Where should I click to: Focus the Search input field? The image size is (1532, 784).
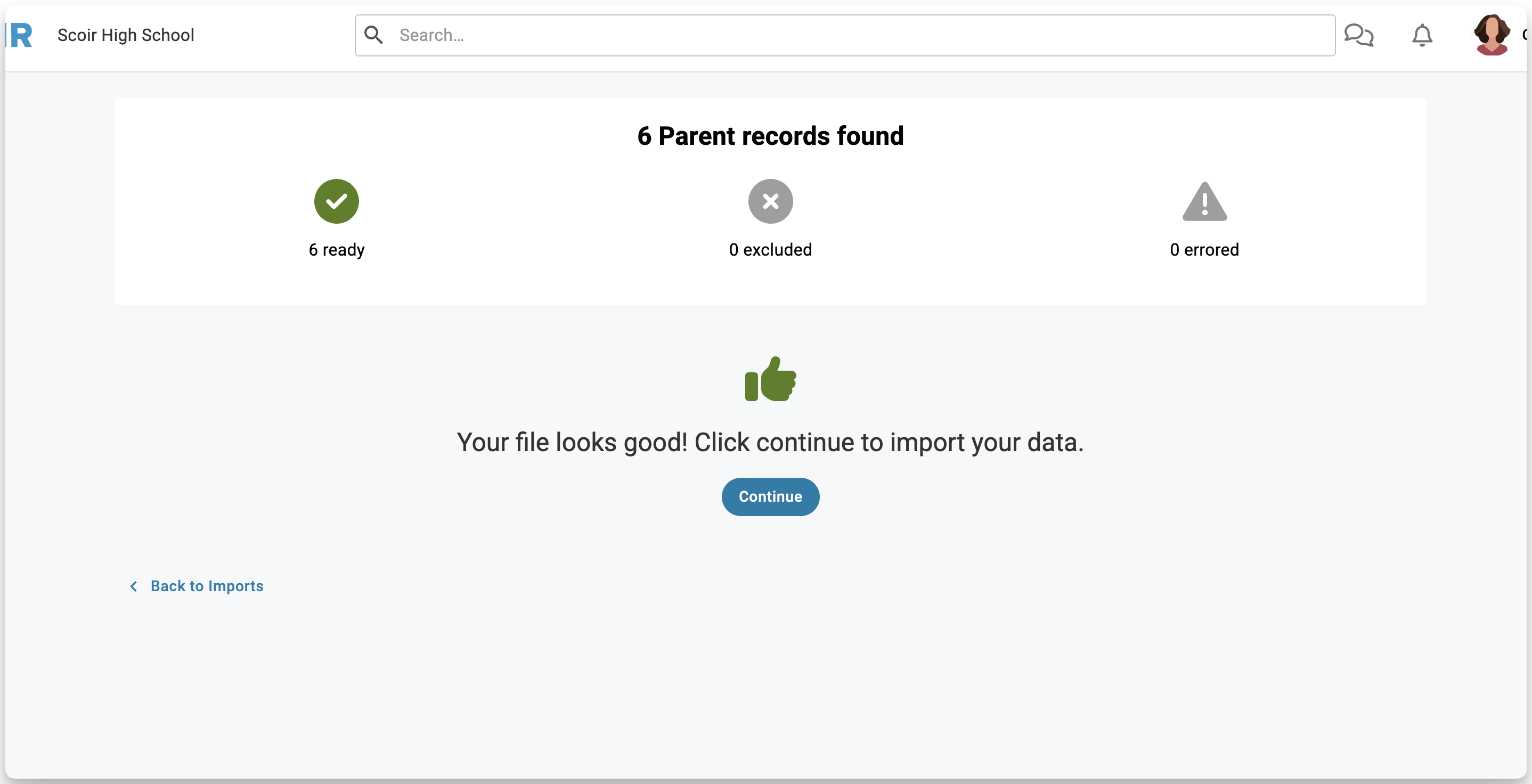point(857,35)
